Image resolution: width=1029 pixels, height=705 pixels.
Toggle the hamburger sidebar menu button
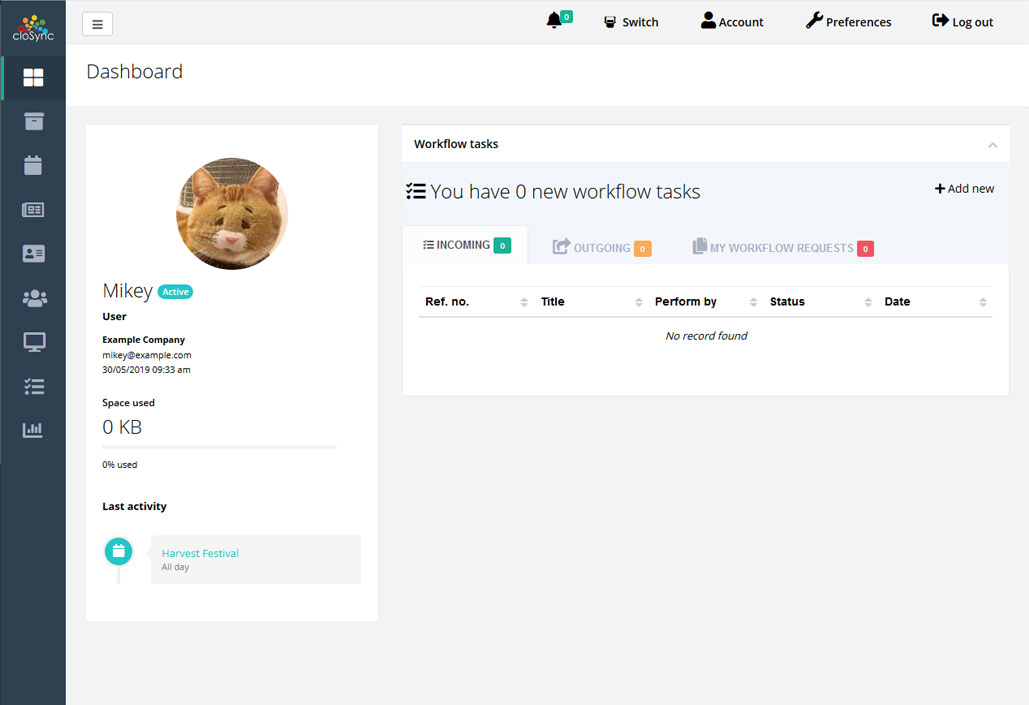click(97, 24)
